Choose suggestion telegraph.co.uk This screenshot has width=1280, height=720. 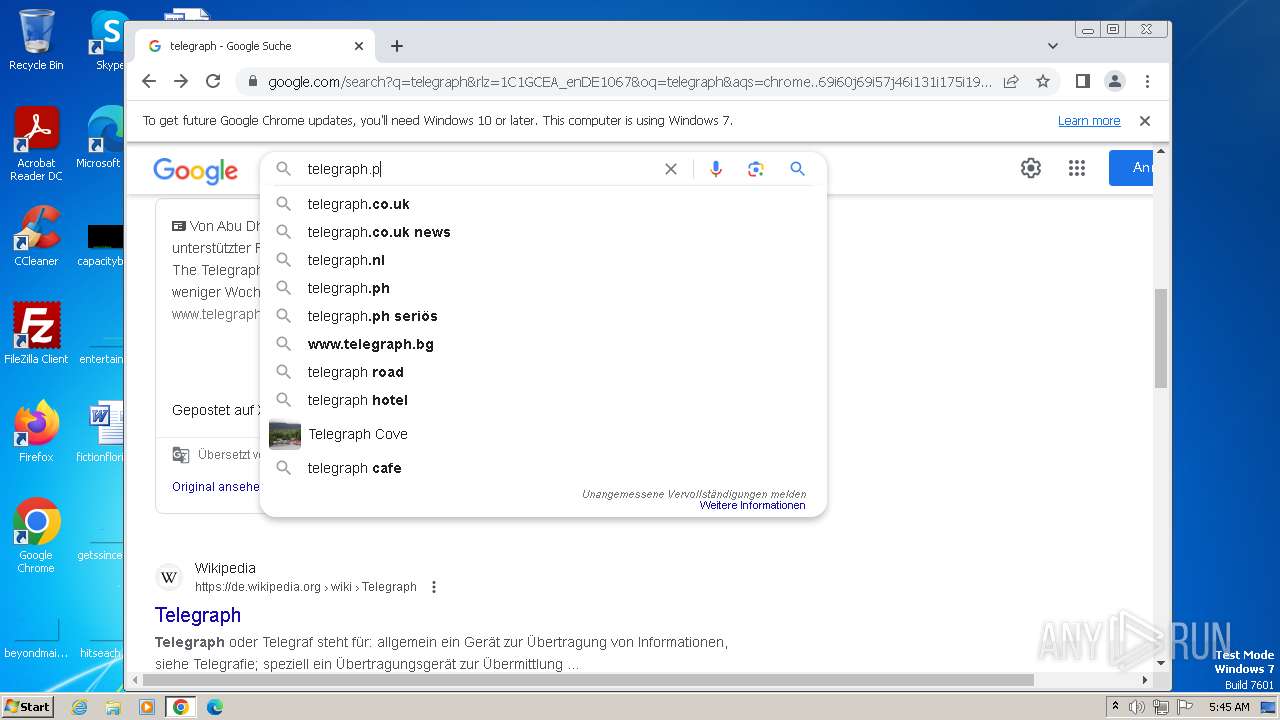pyautogui.click(x=543, y=204)
